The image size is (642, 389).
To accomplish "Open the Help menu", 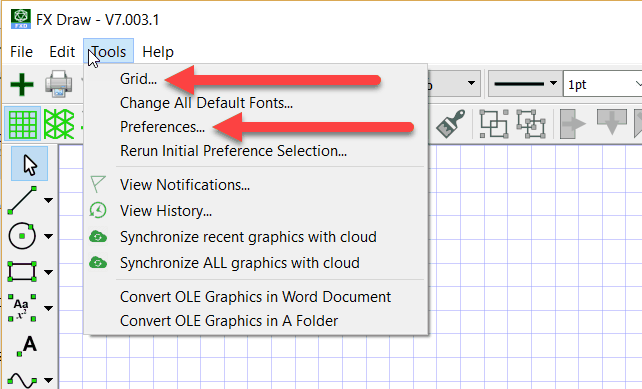I will click(x=158, y=52).
